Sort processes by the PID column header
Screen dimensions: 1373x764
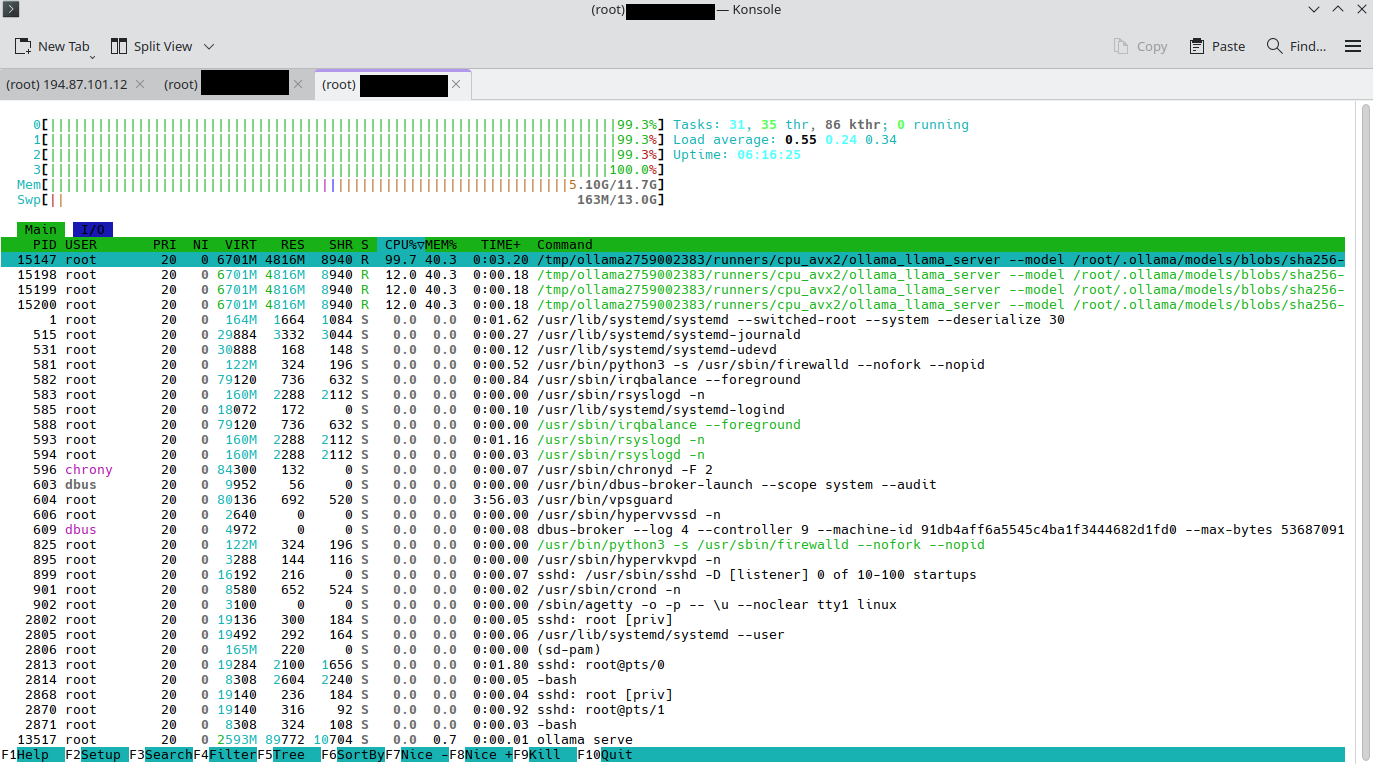click(x=45, y=245)
